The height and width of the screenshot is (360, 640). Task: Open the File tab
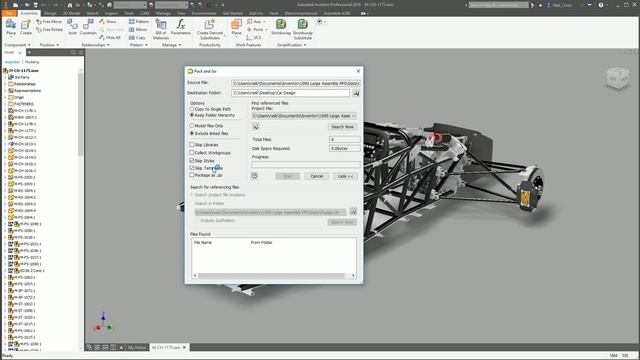(9, 13)
